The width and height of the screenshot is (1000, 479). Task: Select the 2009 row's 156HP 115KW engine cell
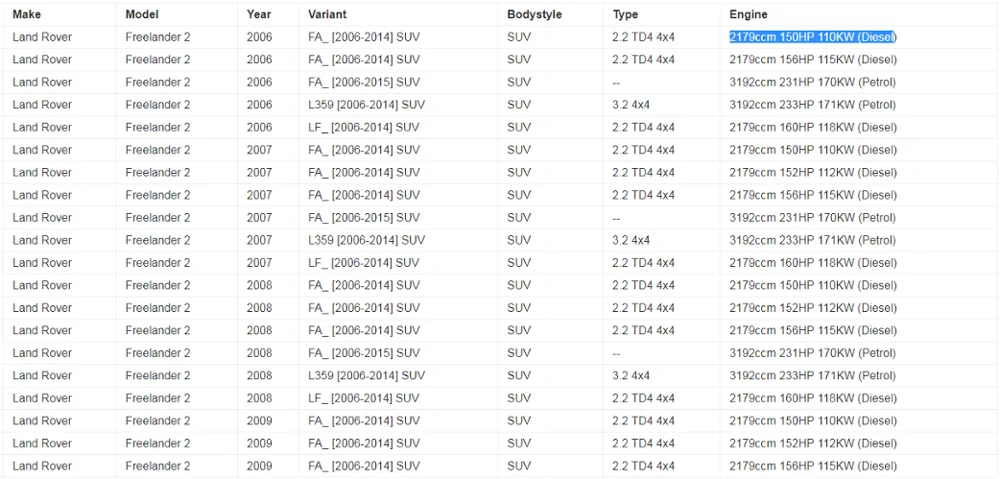point(812,466)
